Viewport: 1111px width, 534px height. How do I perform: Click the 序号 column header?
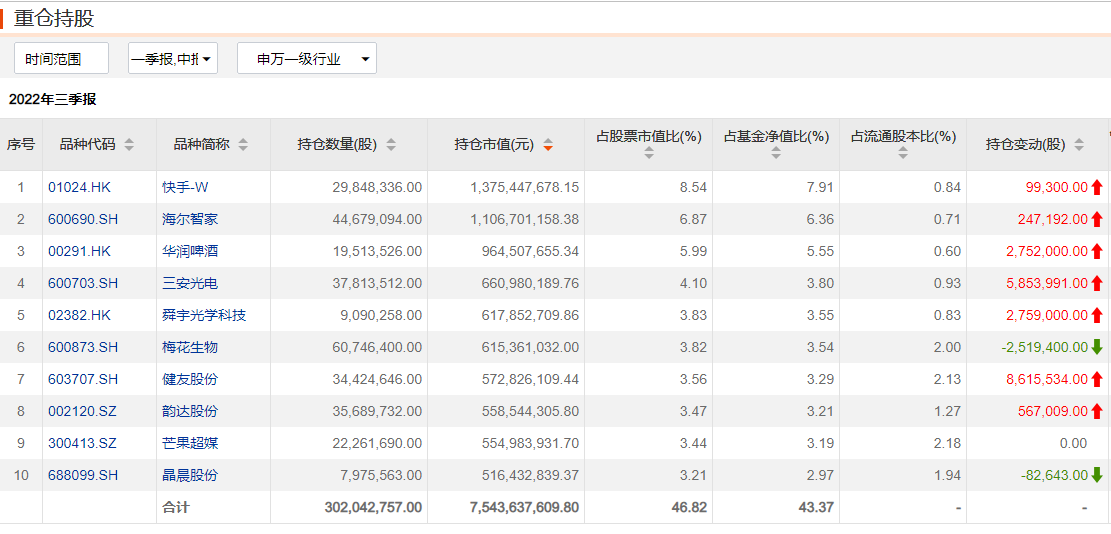21,145
